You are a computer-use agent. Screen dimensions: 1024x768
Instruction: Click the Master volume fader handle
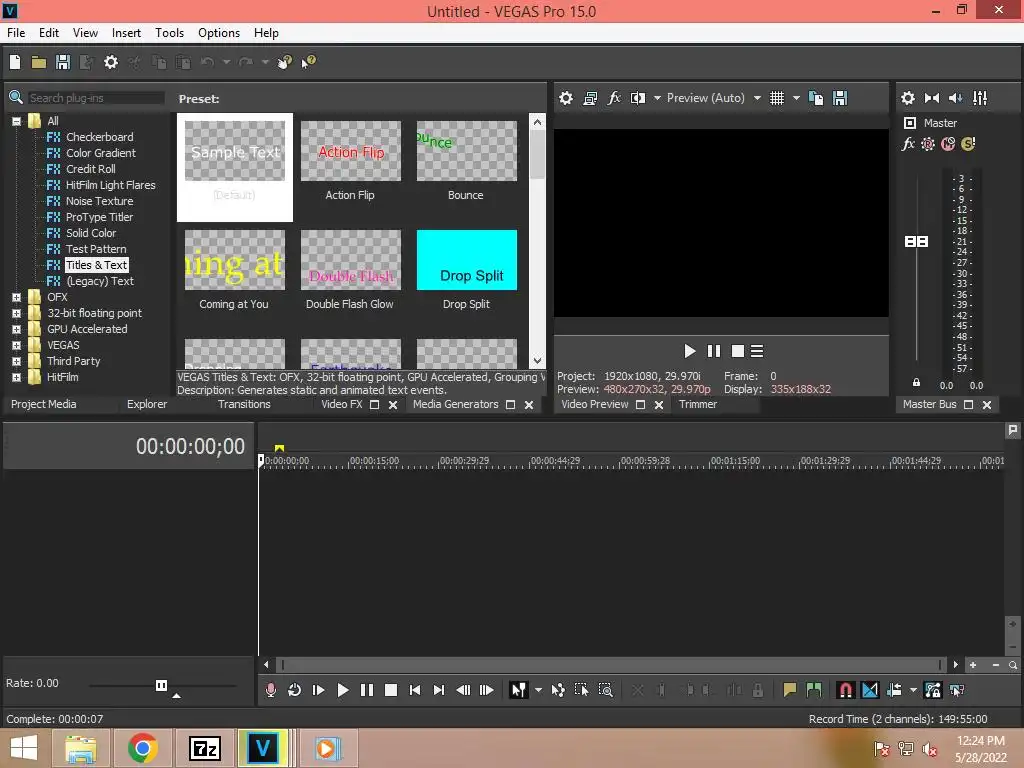916,242
